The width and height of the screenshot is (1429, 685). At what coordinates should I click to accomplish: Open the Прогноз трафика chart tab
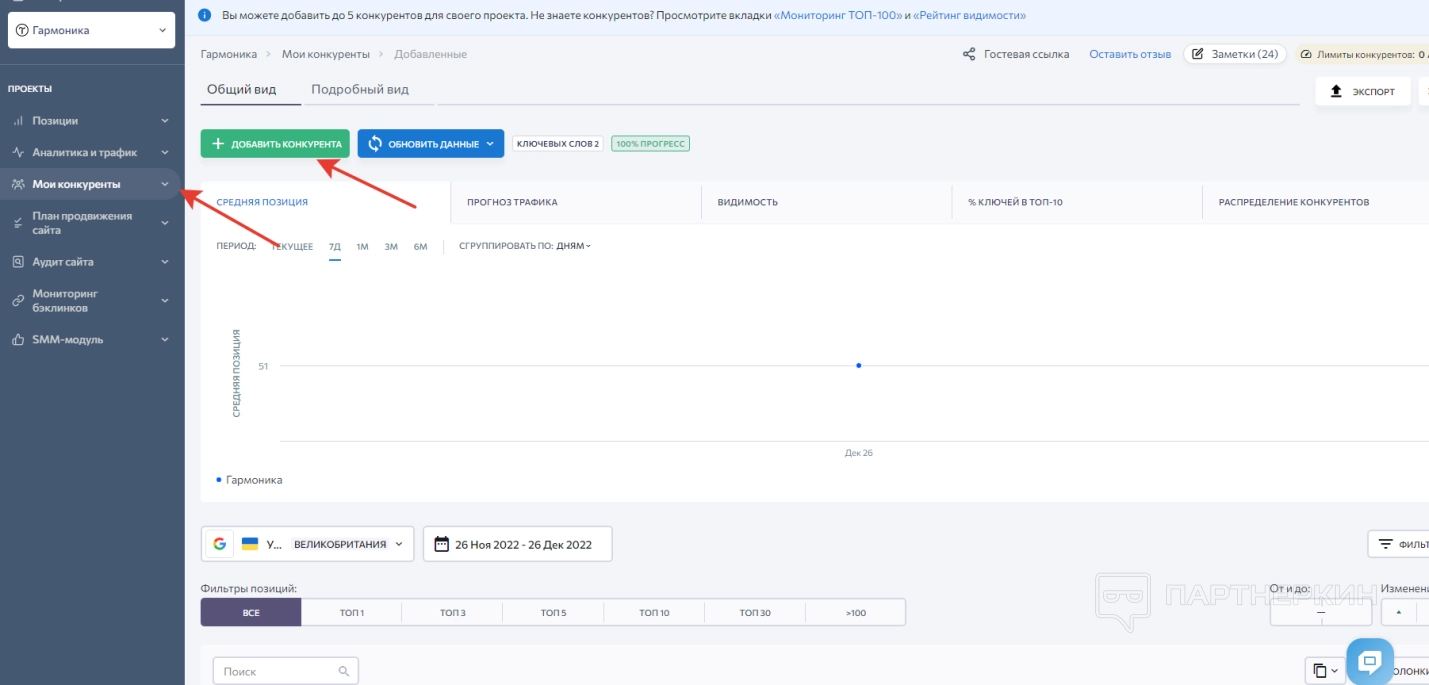(x=512, y=202)
